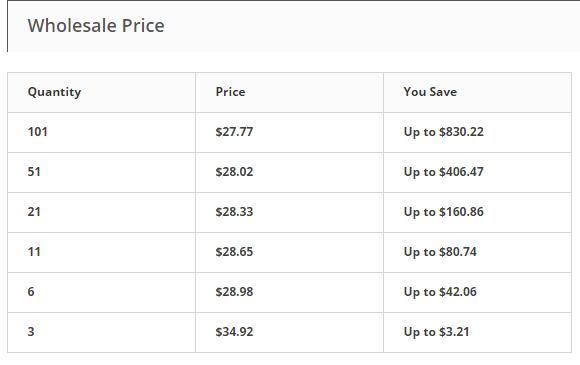Screen dimensions: 580x365
Task: Select the Price column header
Action: tap(289, 92)
